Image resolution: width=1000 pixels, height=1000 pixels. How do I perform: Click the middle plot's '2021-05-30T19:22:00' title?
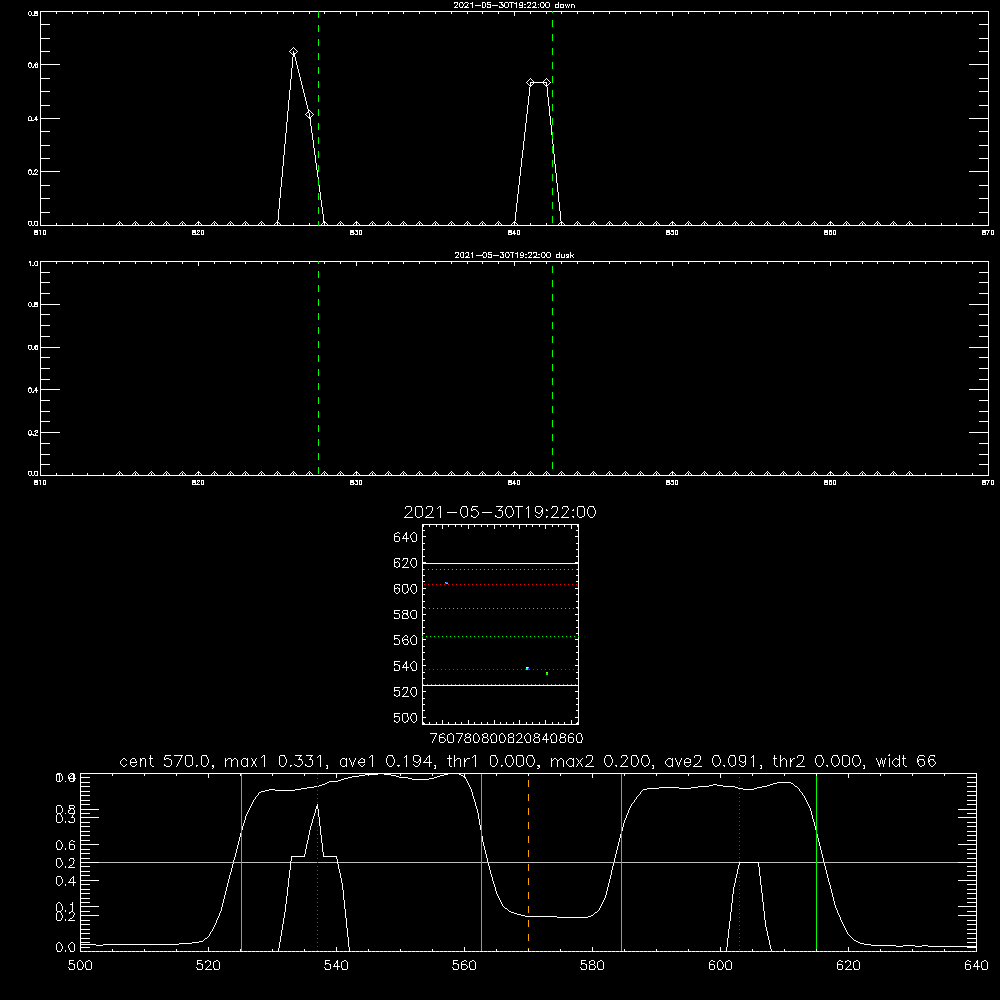tap(500, 512)
